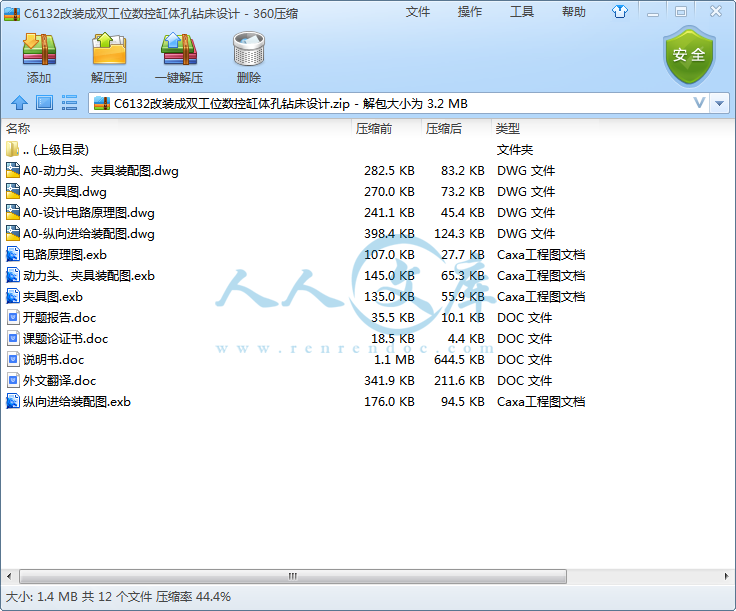
Task: Select file name "A0-设计电路原理图.dwg"
Action: 89,213
